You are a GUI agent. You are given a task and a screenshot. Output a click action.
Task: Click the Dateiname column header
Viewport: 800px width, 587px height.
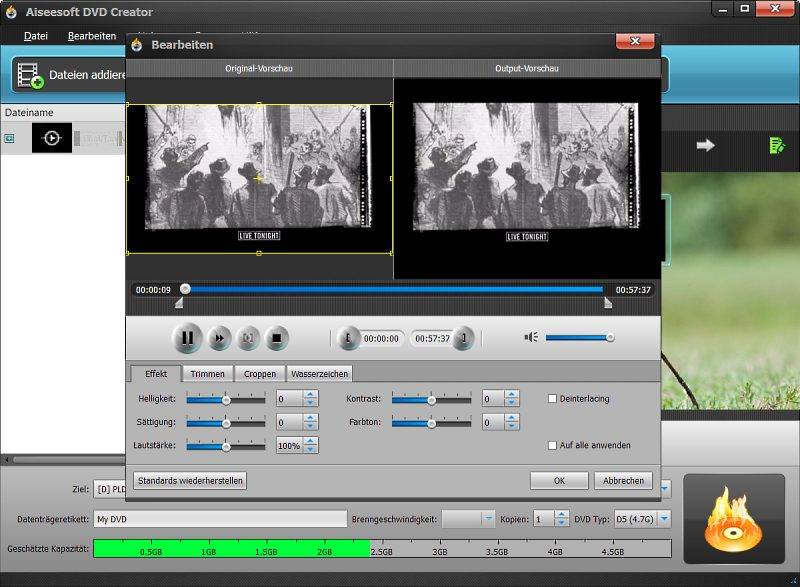click(x=29, y=112)
